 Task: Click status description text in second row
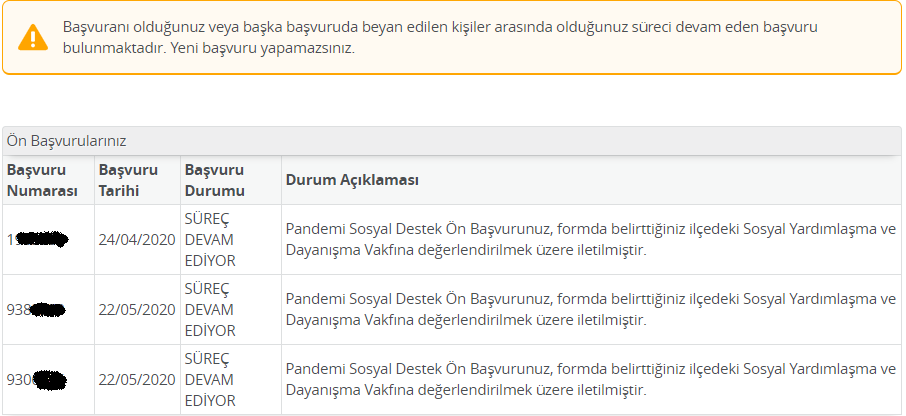tap(590, 310)
